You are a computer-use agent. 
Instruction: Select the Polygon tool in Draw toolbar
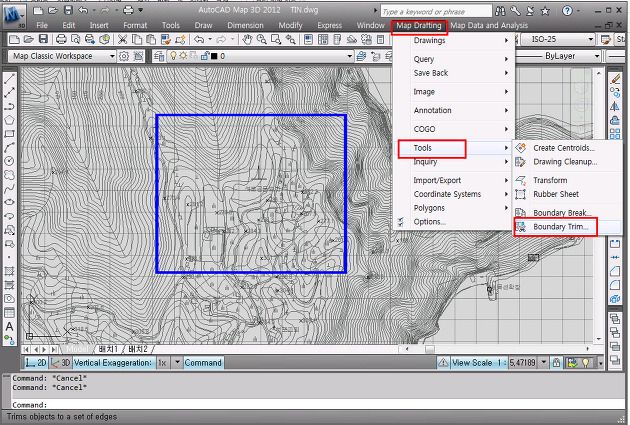pos(9,120)
